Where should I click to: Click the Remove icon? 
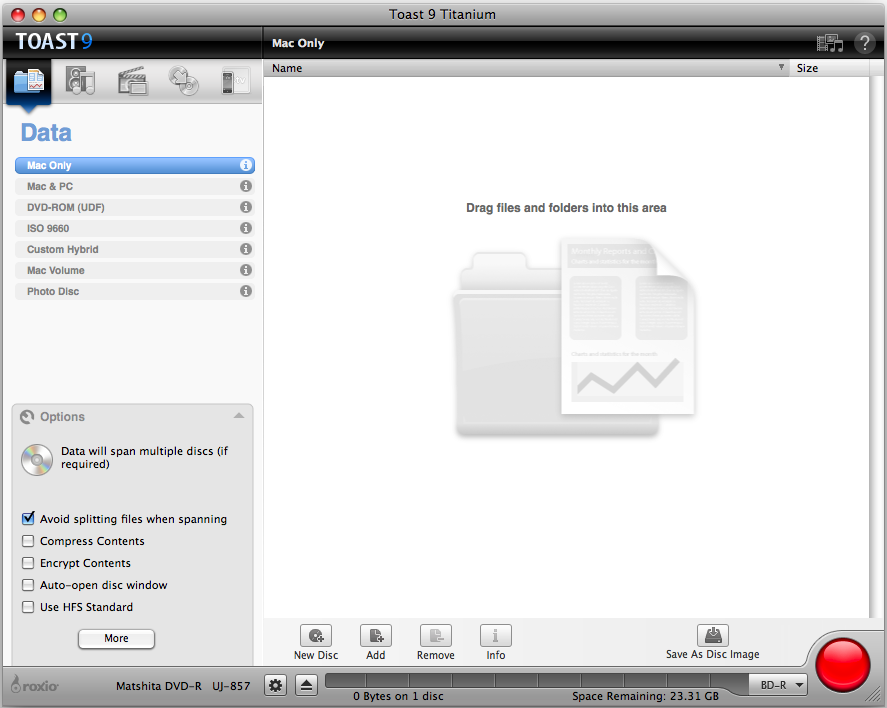click(436, 636)
